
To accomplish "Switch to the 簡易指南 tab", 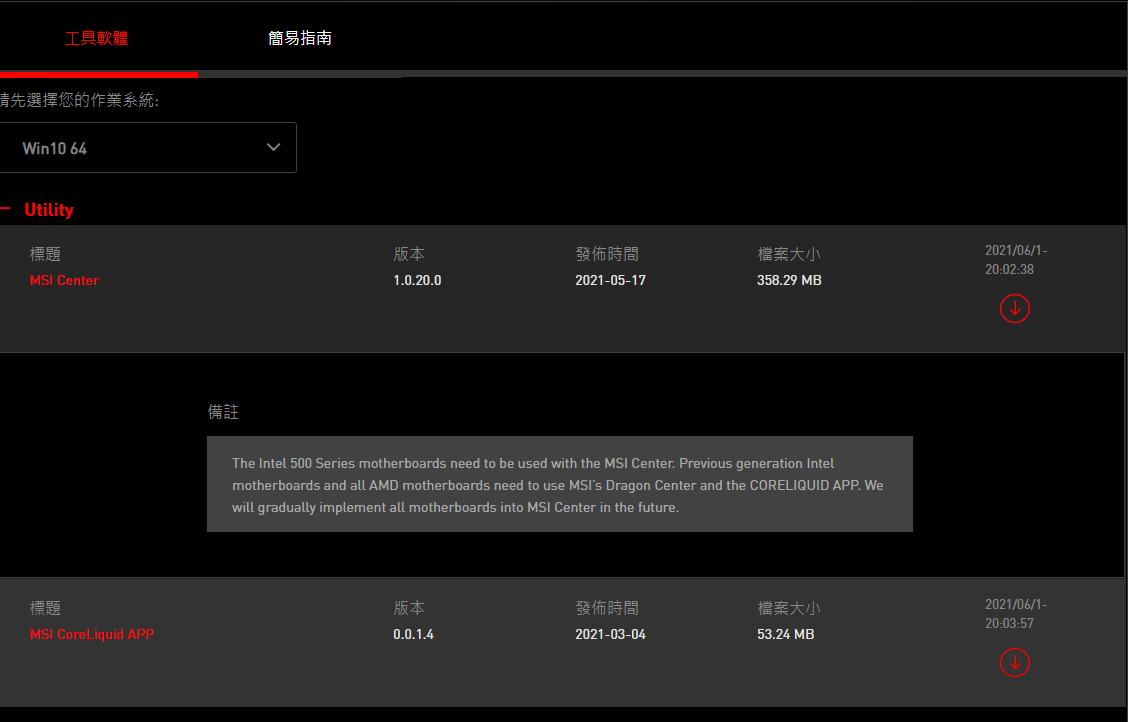I will 300,38.
